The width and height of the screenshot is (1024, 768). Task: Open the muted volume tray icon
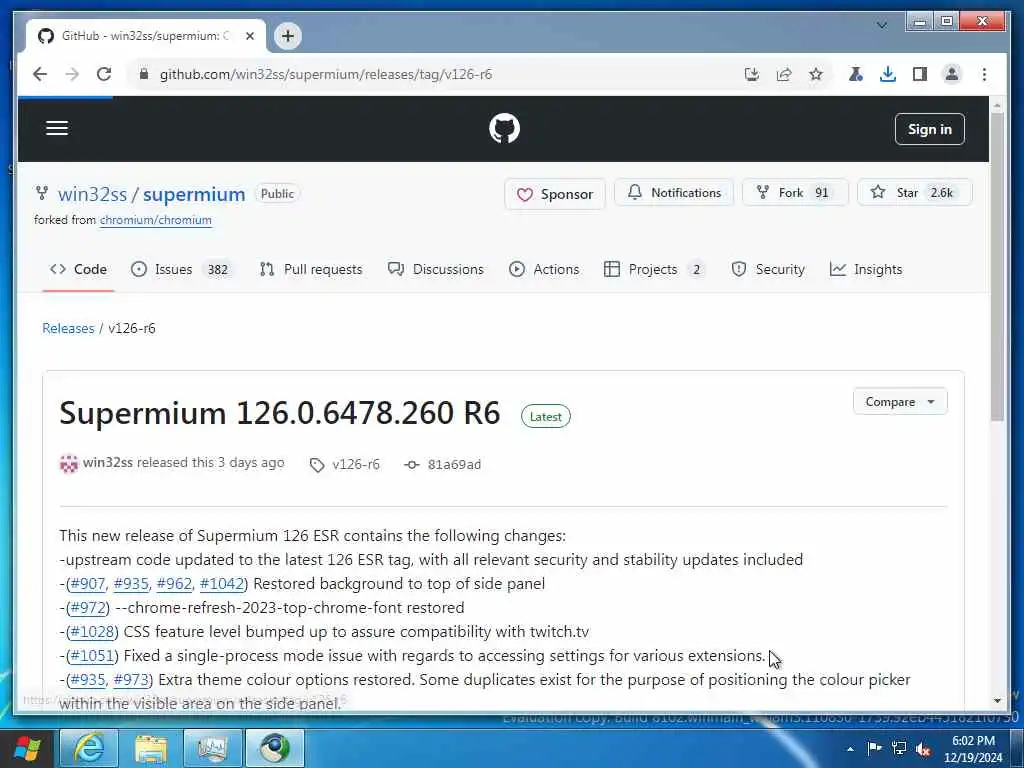(x=923, y=748)
